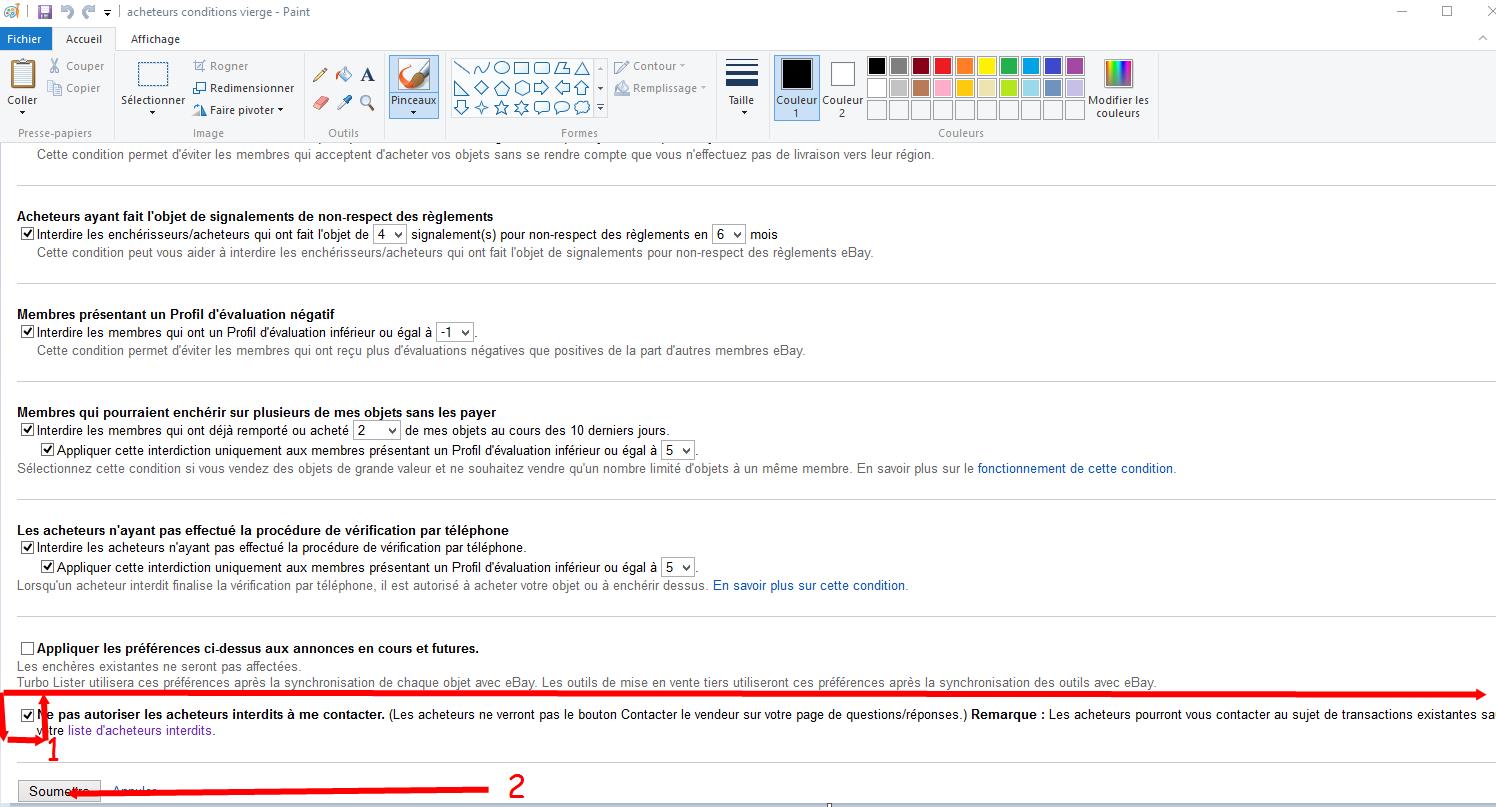
Task: Expand the Pinceaux brushes dropdown arrow
Action: tap(413, 111)
